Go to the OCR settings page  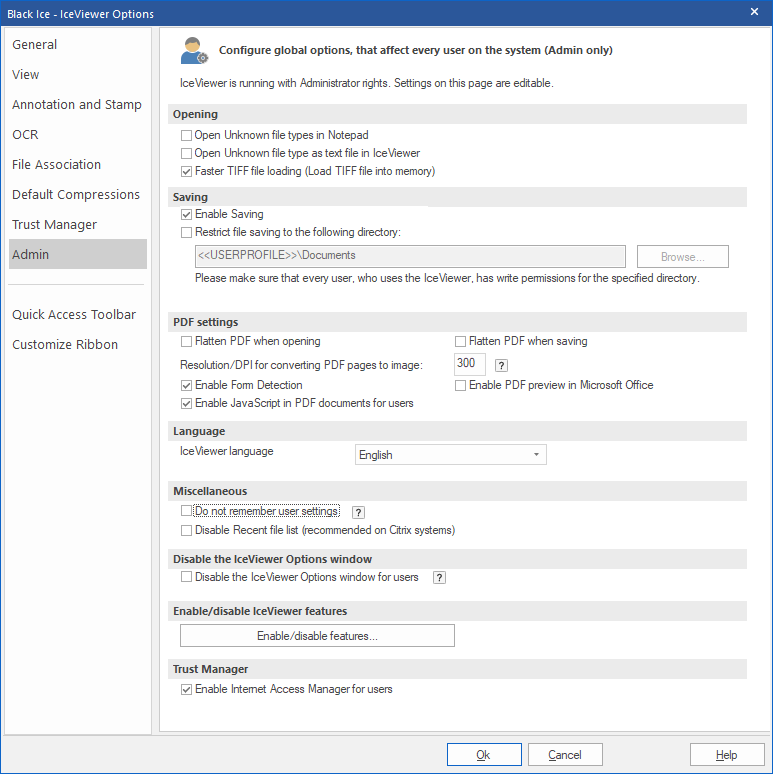(x=78, y=134)
